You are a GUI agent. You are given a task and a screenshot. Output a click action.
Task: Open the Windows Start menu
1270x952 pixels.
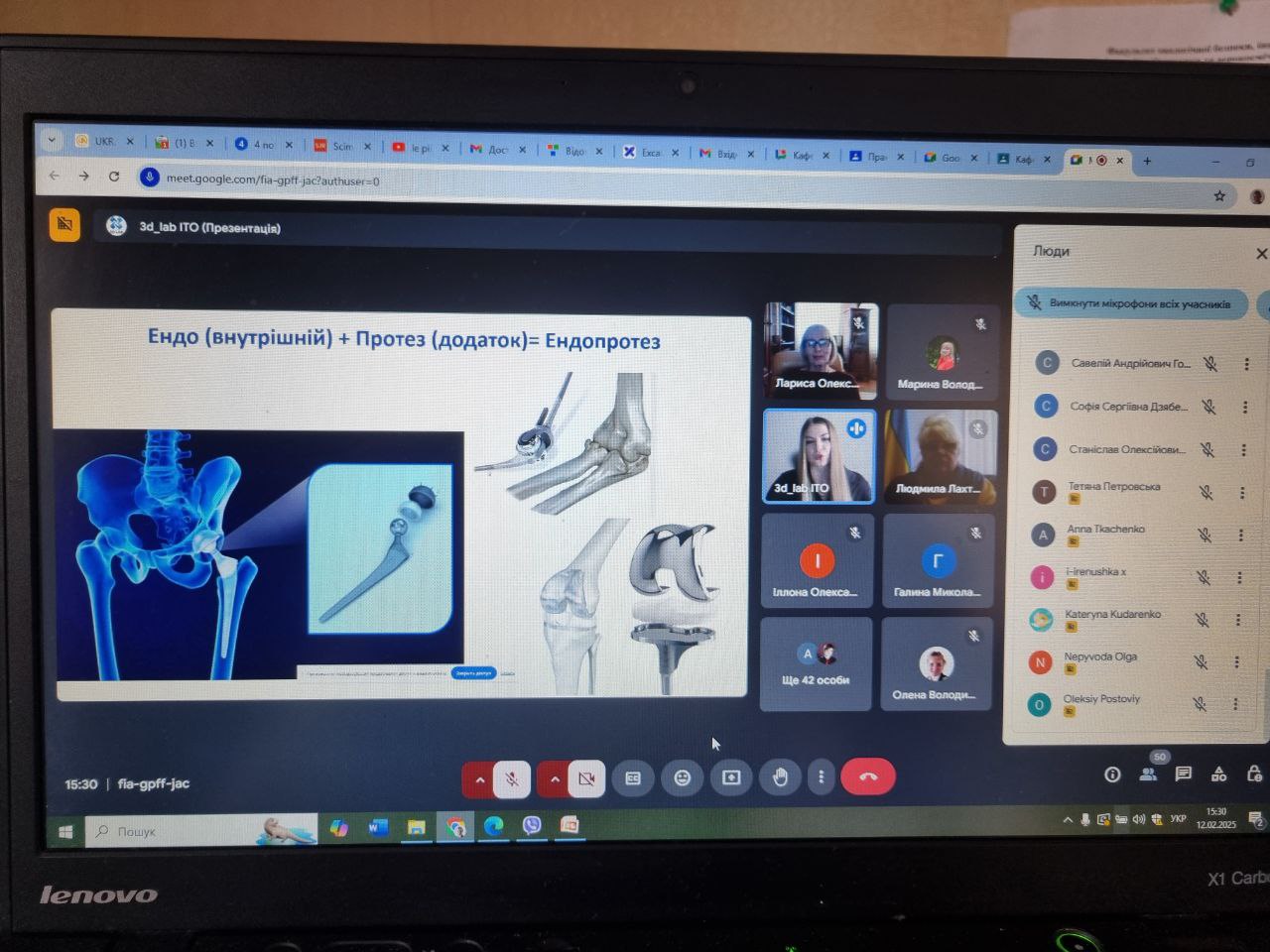pyautogui.click(x=65, y=832)
